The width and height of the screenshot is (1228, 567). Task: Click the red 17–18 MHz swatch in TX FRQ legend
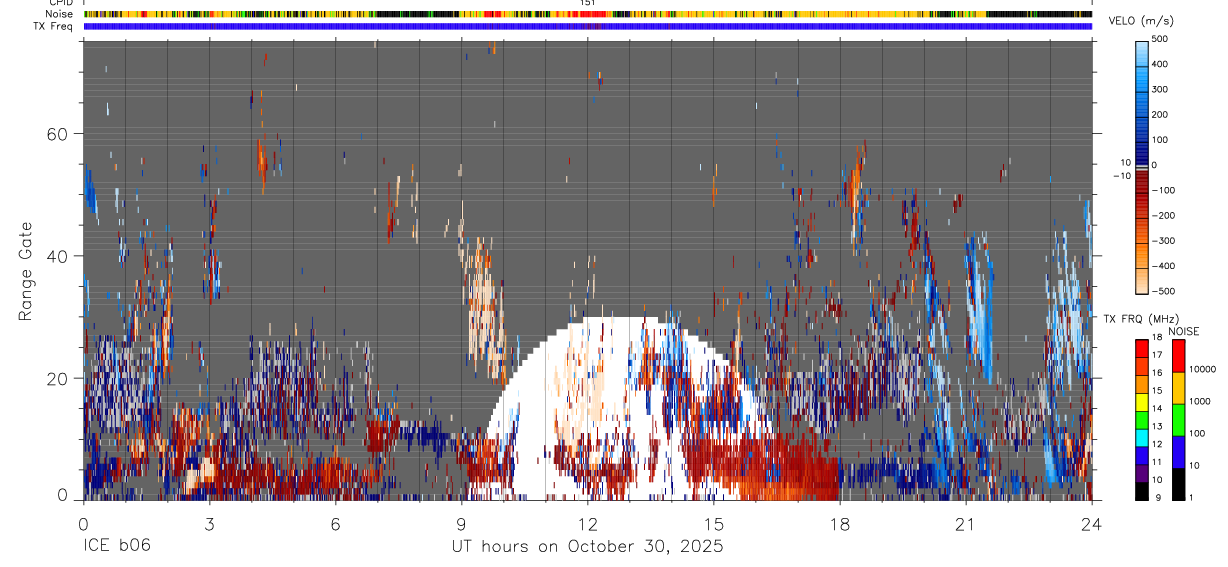pos(1142,348)
